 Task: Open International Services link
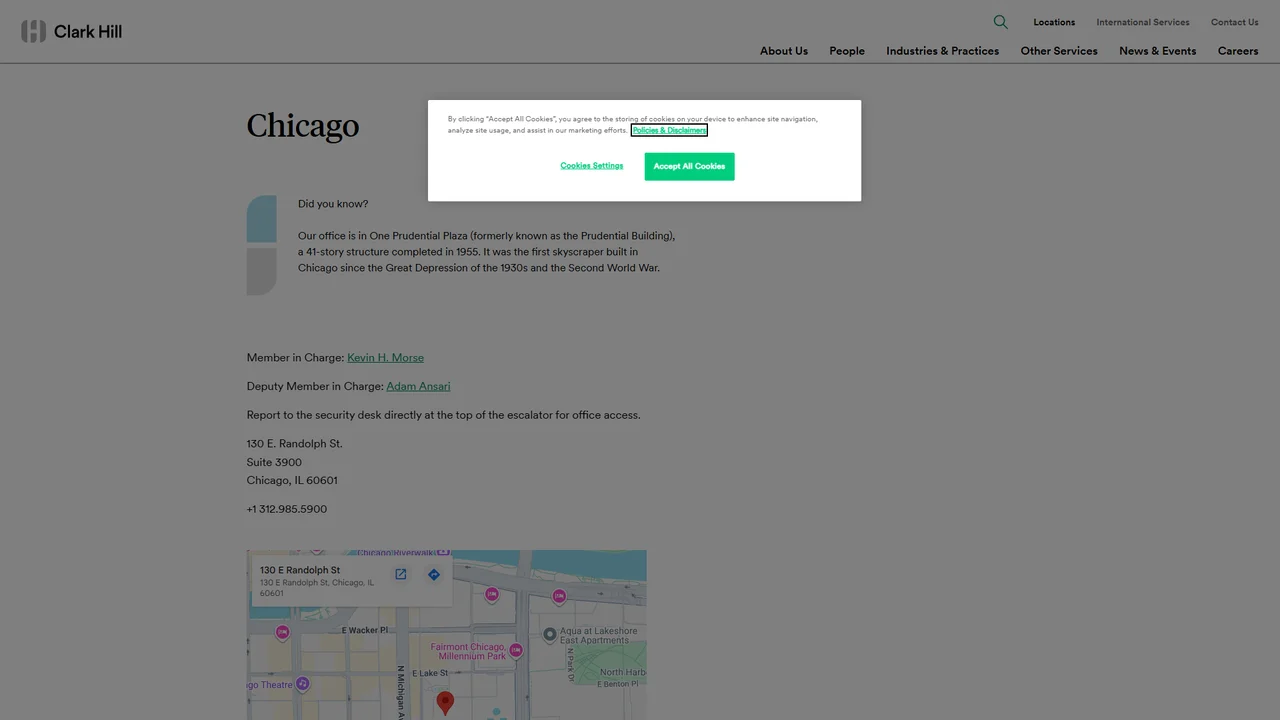pyautogui.click(x=1143, y=22)
